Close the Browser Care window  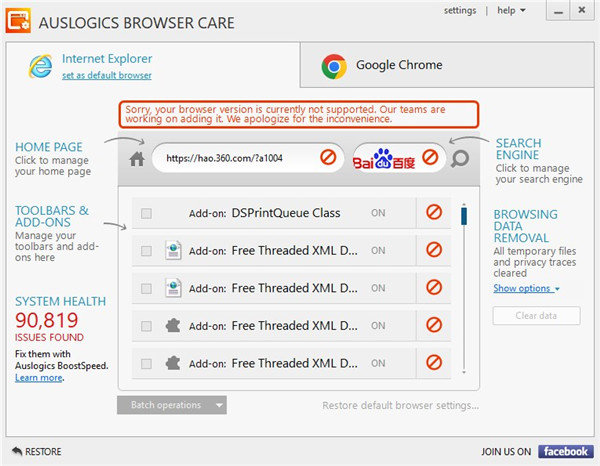[x=582, y=11]
